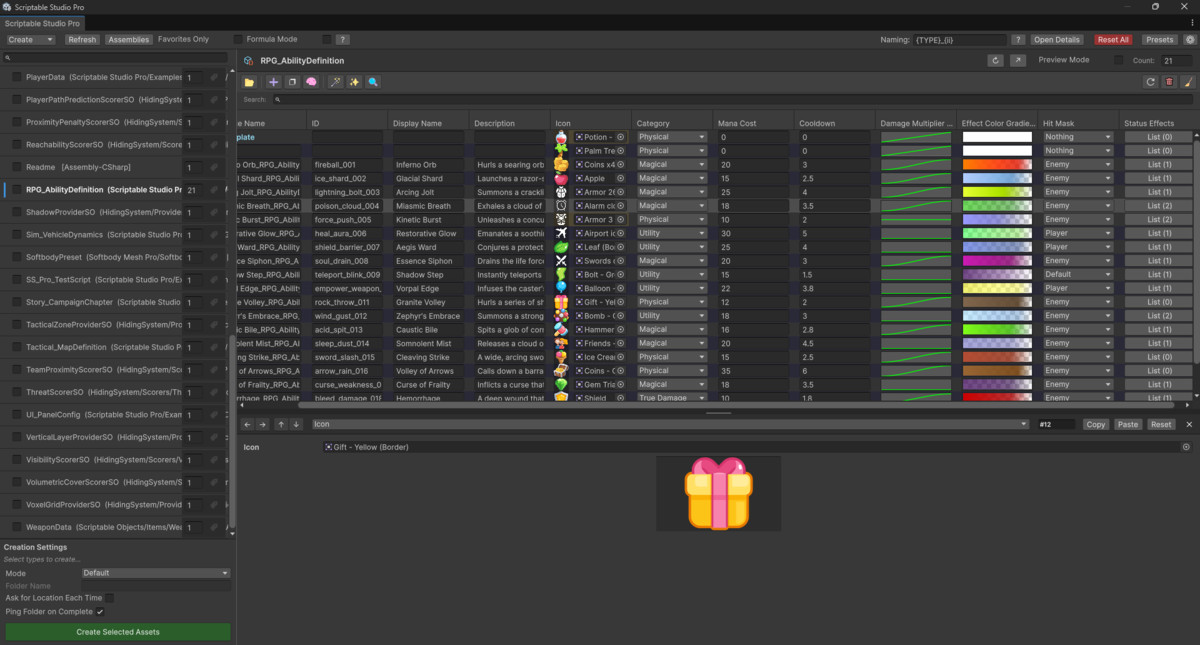The width and height of the screenshot is (1200, 645).
Task: Click the folder icon in the asset toolbar
Action: coord(249,82)
